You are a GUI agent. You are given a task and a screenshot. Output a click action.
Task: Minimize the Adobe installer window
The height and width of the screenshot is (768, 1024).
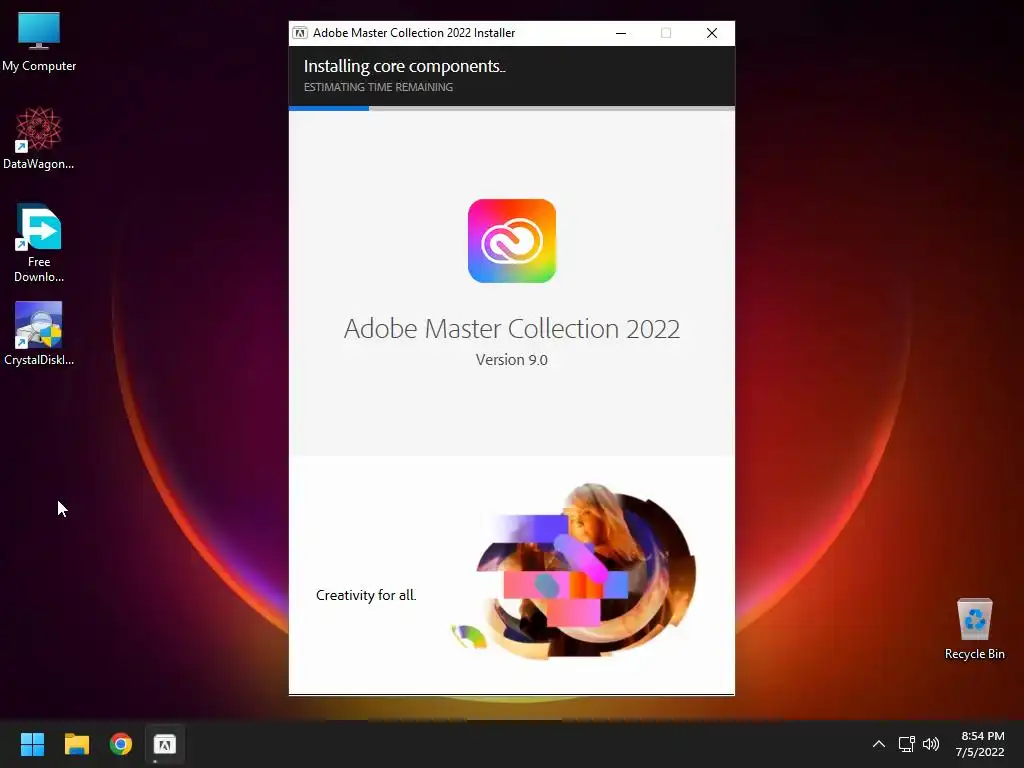621,33
